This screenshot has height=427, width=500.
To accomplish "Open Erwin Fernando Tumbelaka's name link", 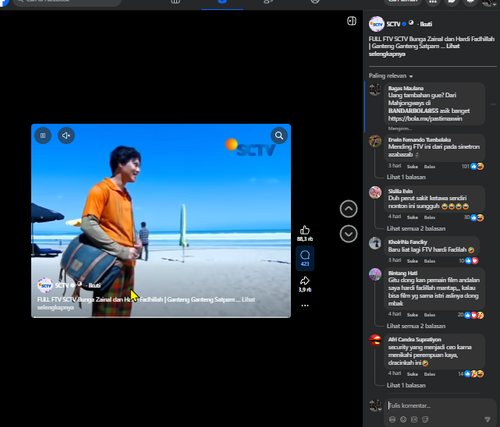I will pyautogui.click(x=419, y=140).
